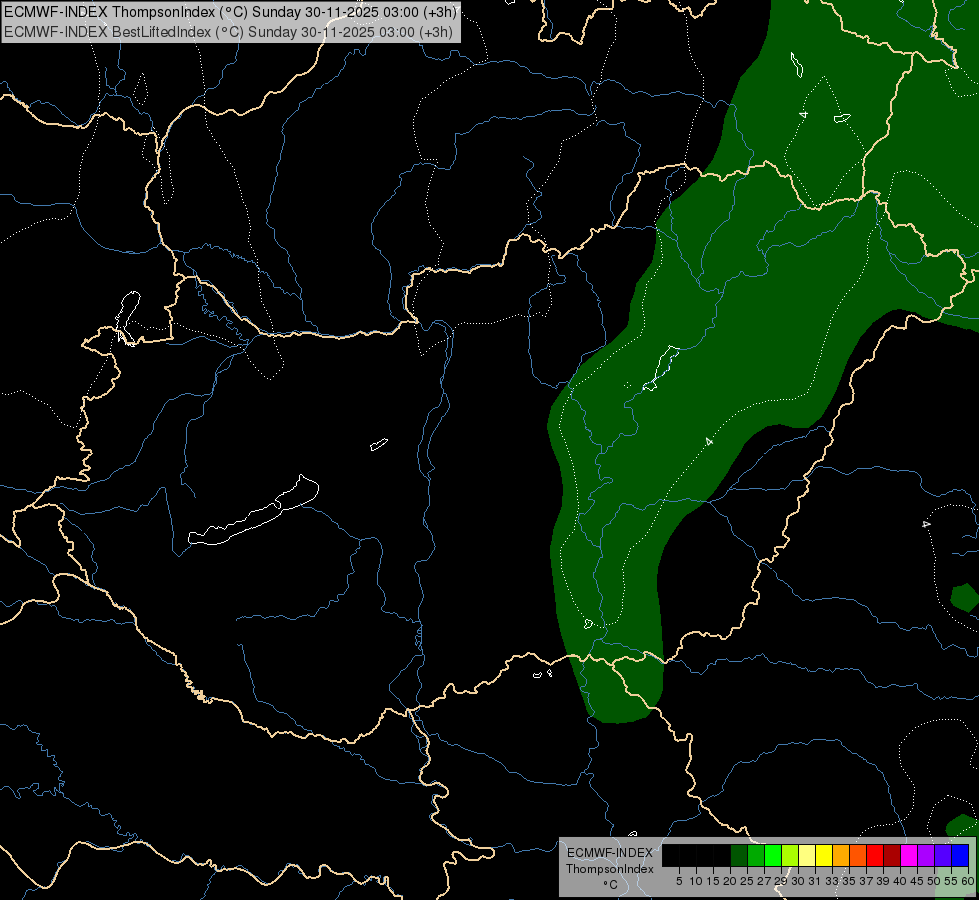Click the '10' tick label on the legend

click(696, 881)
